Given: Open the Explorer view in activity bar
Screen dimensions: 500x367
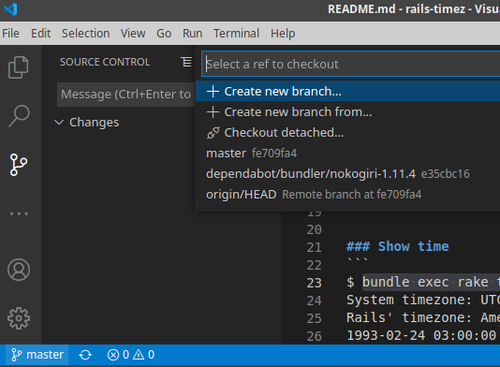Looking at the screenshot, I should (x=18, y=67).
